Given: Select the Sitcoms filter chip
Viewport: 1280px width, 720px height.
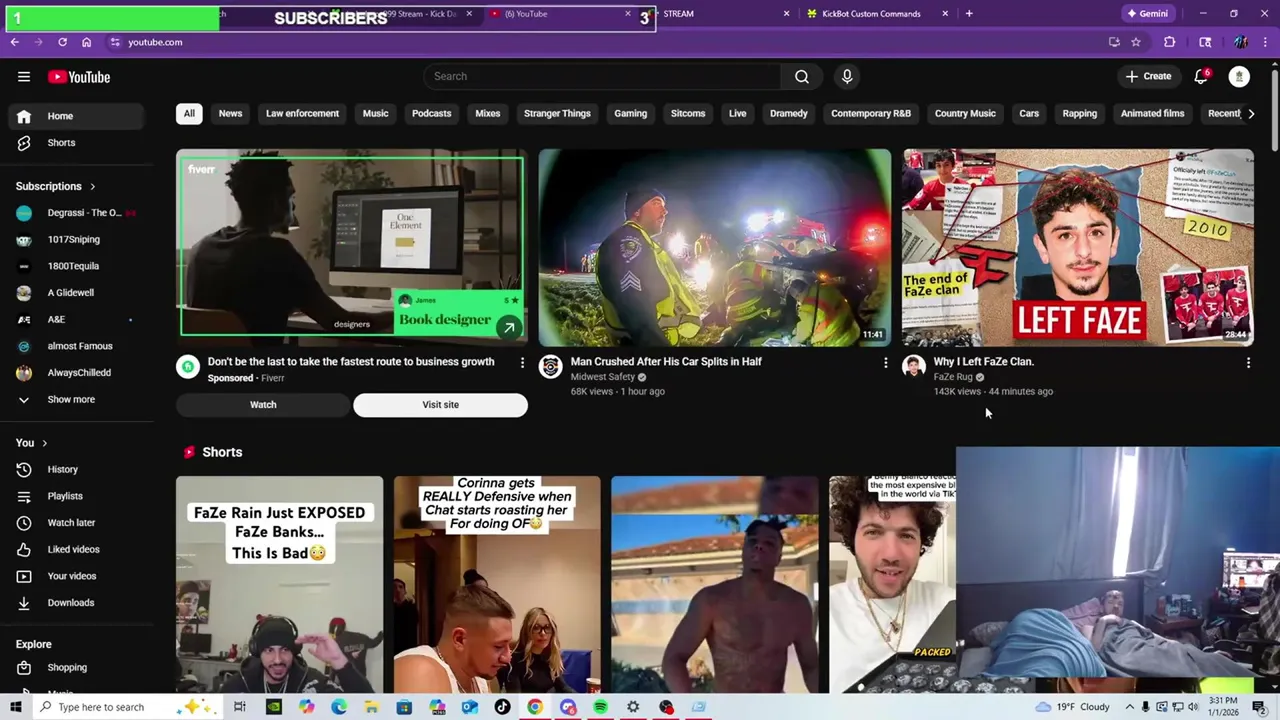Looking at the screenshot, I should coord(688,113).
